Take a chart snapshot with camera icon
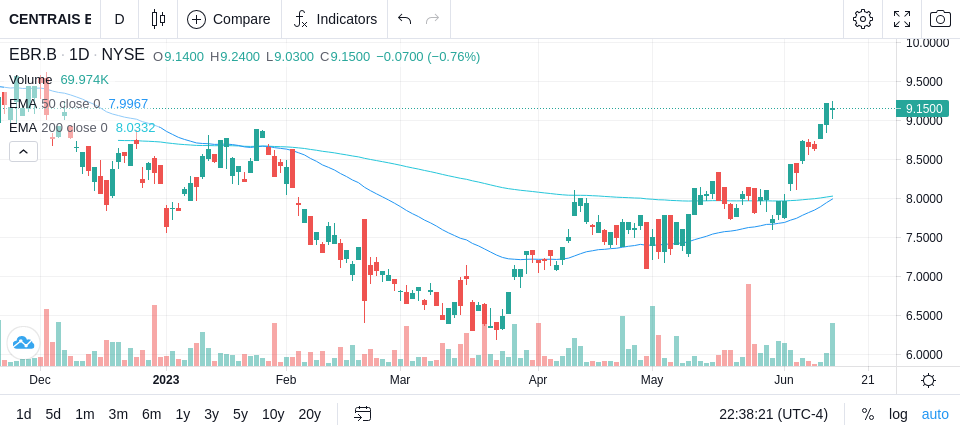The image size is (960, 433). (x=940, y=19)
